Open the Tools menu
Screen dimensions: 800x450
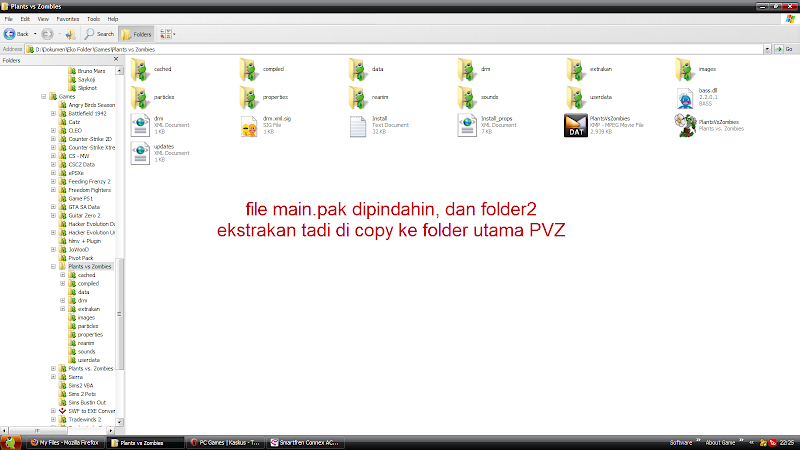coord(93,19)
